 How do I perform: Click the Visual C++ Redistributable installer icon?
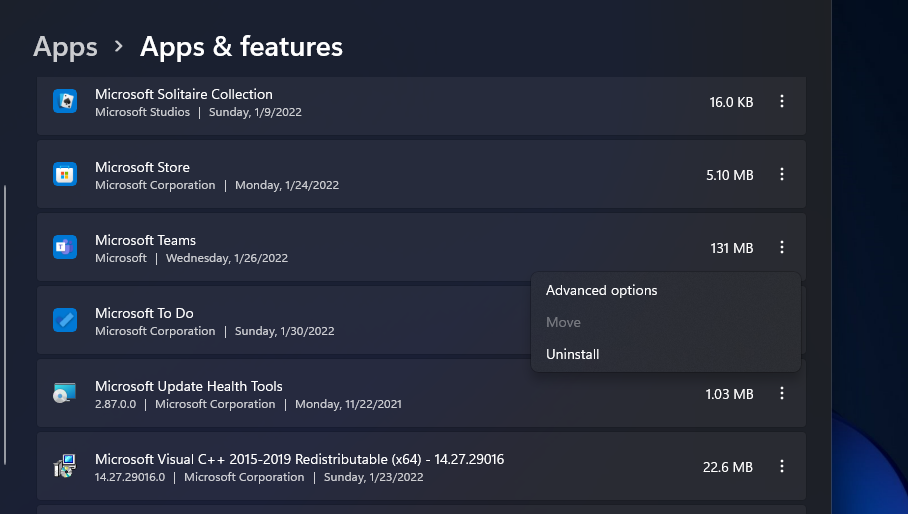[65, 466]
